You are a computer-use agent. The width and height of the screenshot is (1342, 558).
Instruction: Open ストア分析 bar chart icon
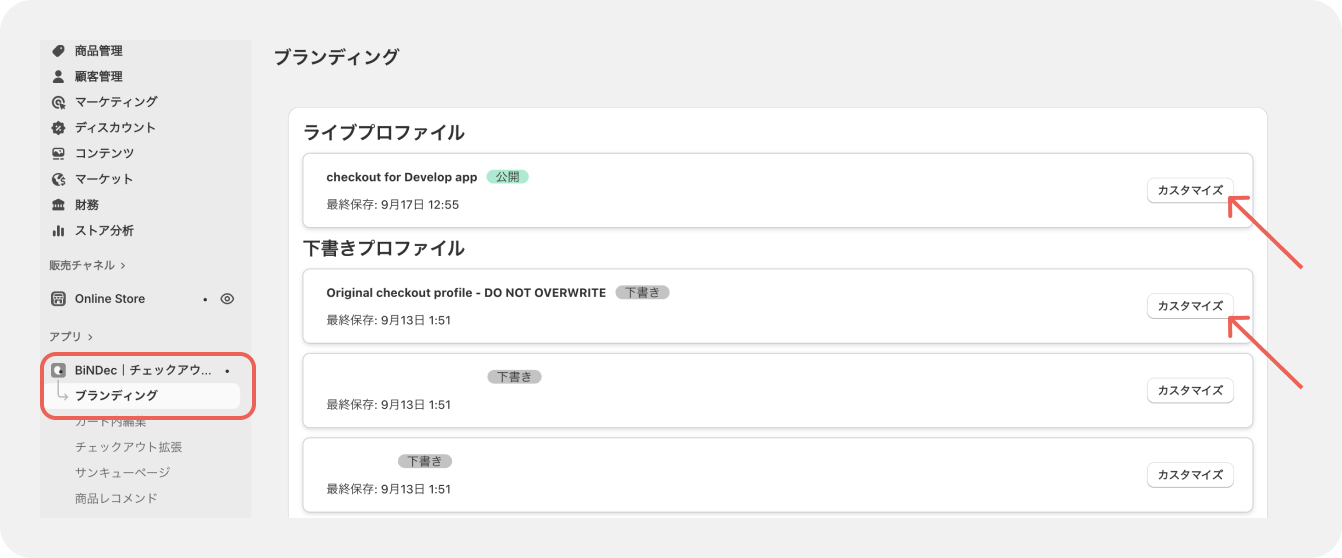tap(58, 231)
